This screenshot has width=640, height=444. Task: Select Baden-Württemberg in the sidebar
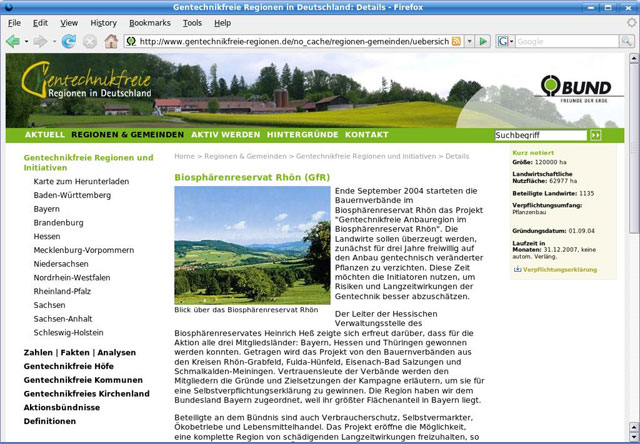(x=72, y=195)
